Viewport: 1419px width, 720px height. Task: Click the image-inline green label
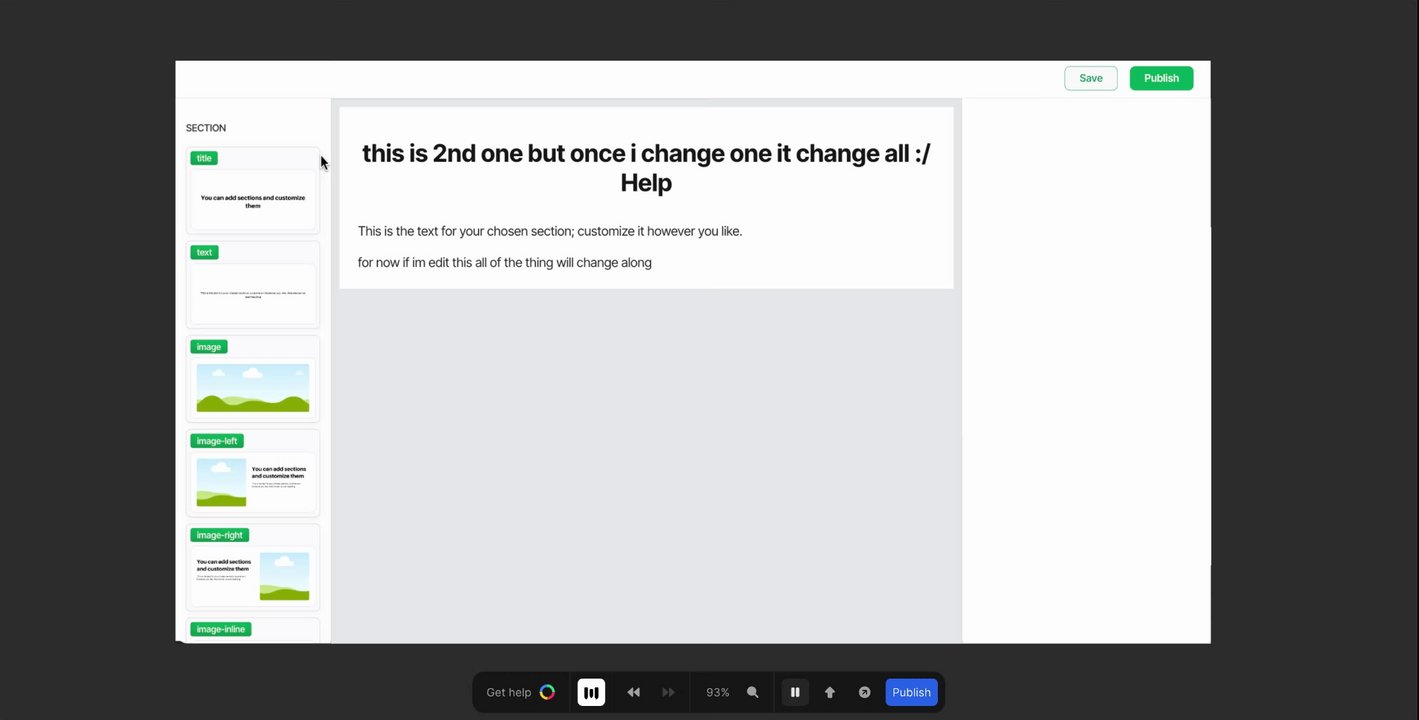tap(220, 629)
